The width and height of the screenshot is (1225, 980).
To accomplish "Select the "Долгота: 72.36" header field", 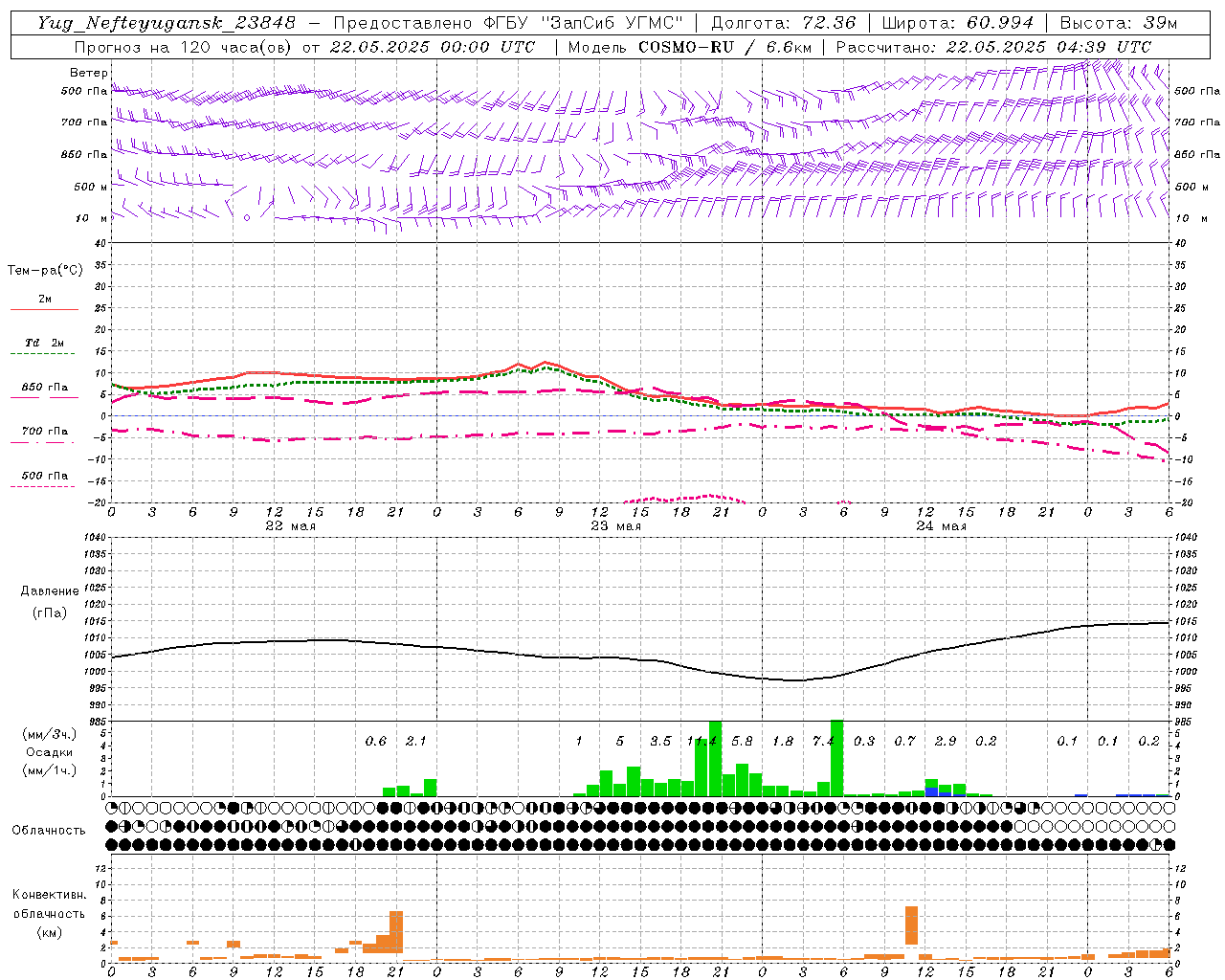I will pyautogui.click(x=784, y=23).
